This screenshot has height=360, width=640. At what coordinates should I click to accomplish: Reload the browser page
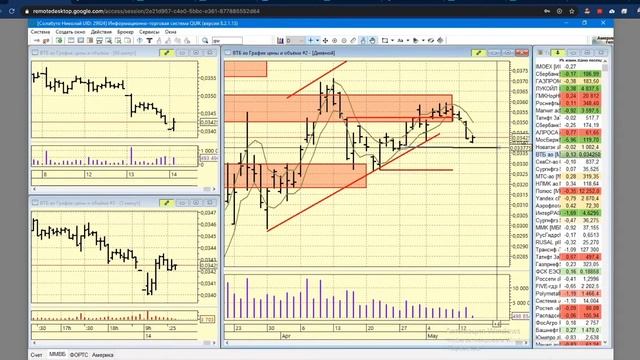pyautogui.click(x=12, y=11)
